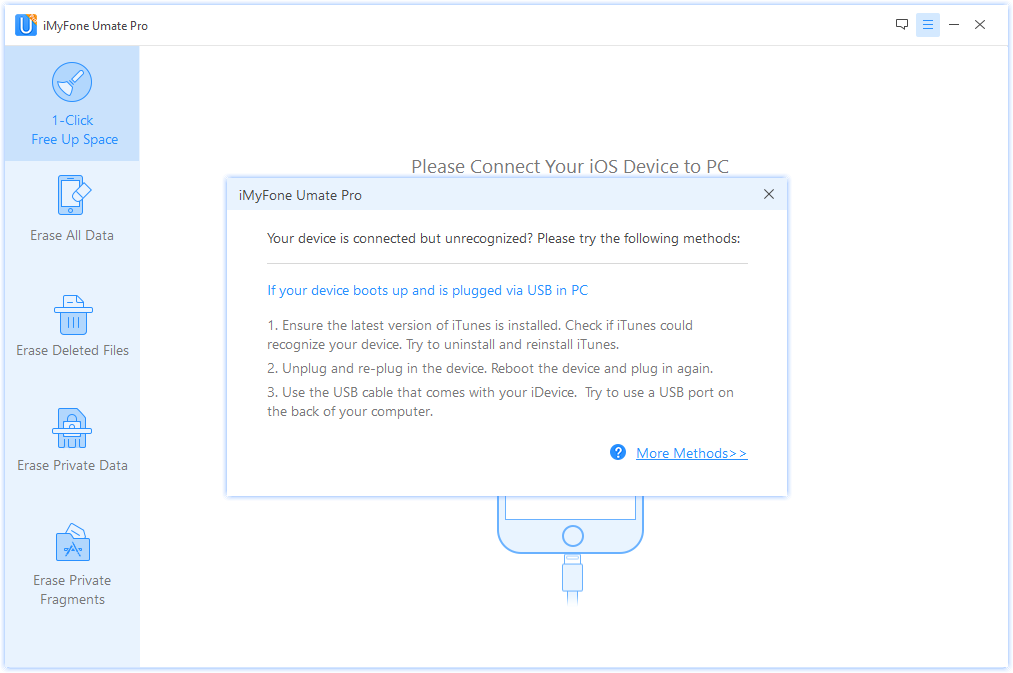Viewport: 1013px width, 673px height.
Task: Click 'Your device is connected but unrecognized?' text
Action: pos(400,238)
